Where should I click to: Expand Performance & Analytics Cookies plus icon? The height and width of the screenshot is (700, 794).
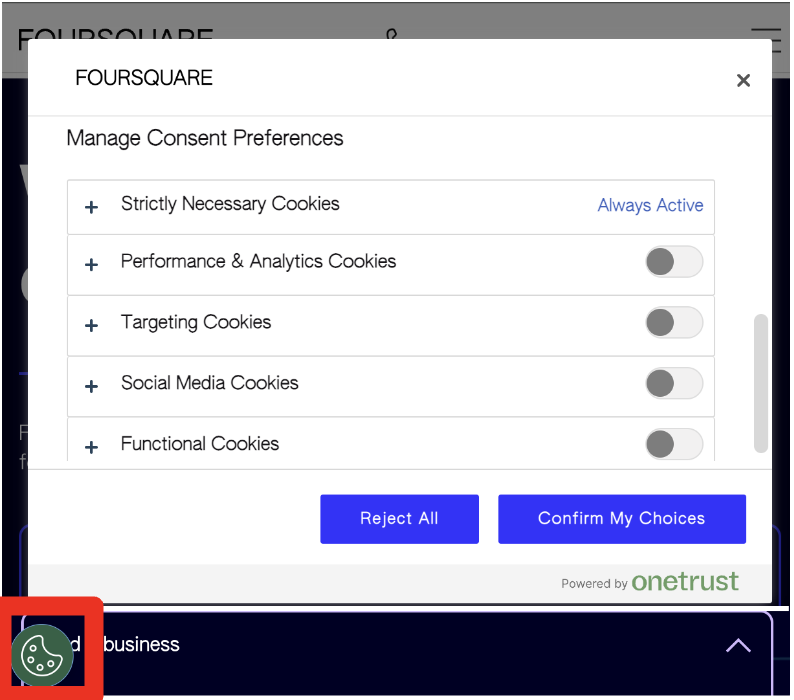92,265
